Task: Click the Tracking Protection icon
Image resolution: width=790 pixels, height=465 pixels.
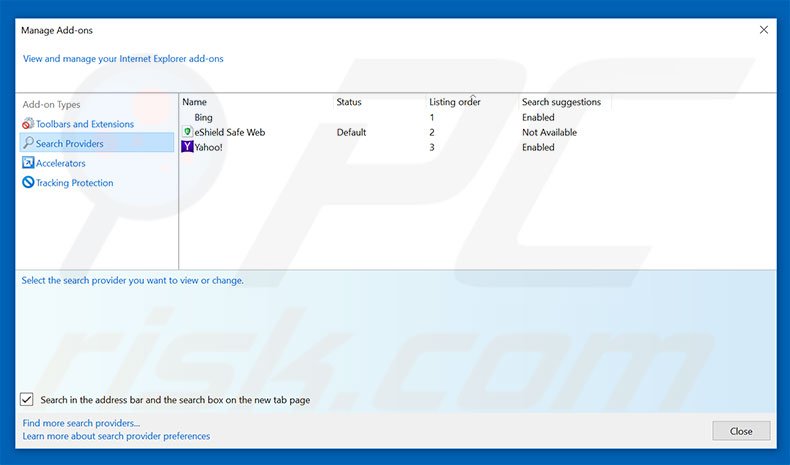Action: click(28, 182)
